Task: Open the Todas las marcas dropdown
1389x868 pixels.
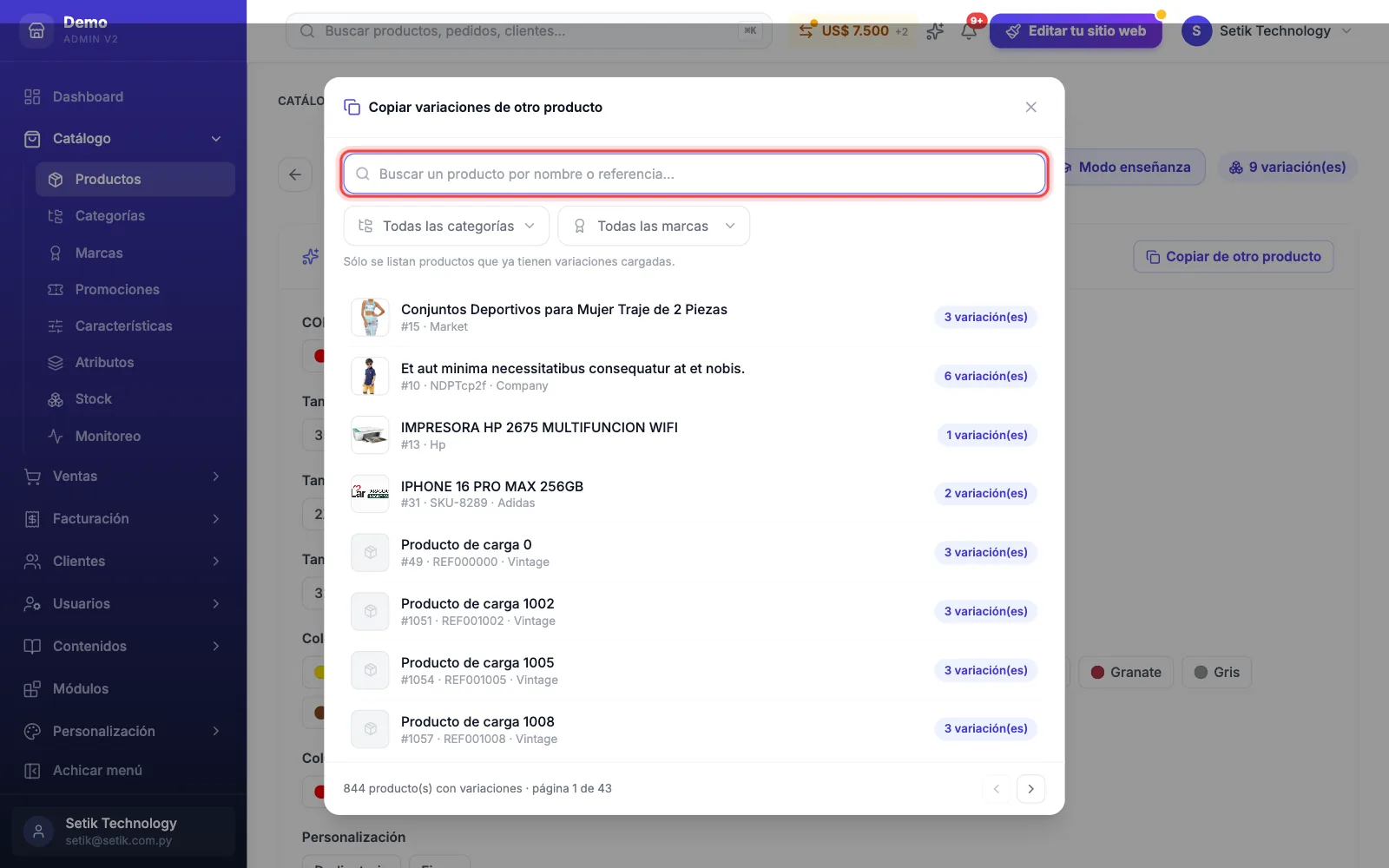Action: [654, 226]
